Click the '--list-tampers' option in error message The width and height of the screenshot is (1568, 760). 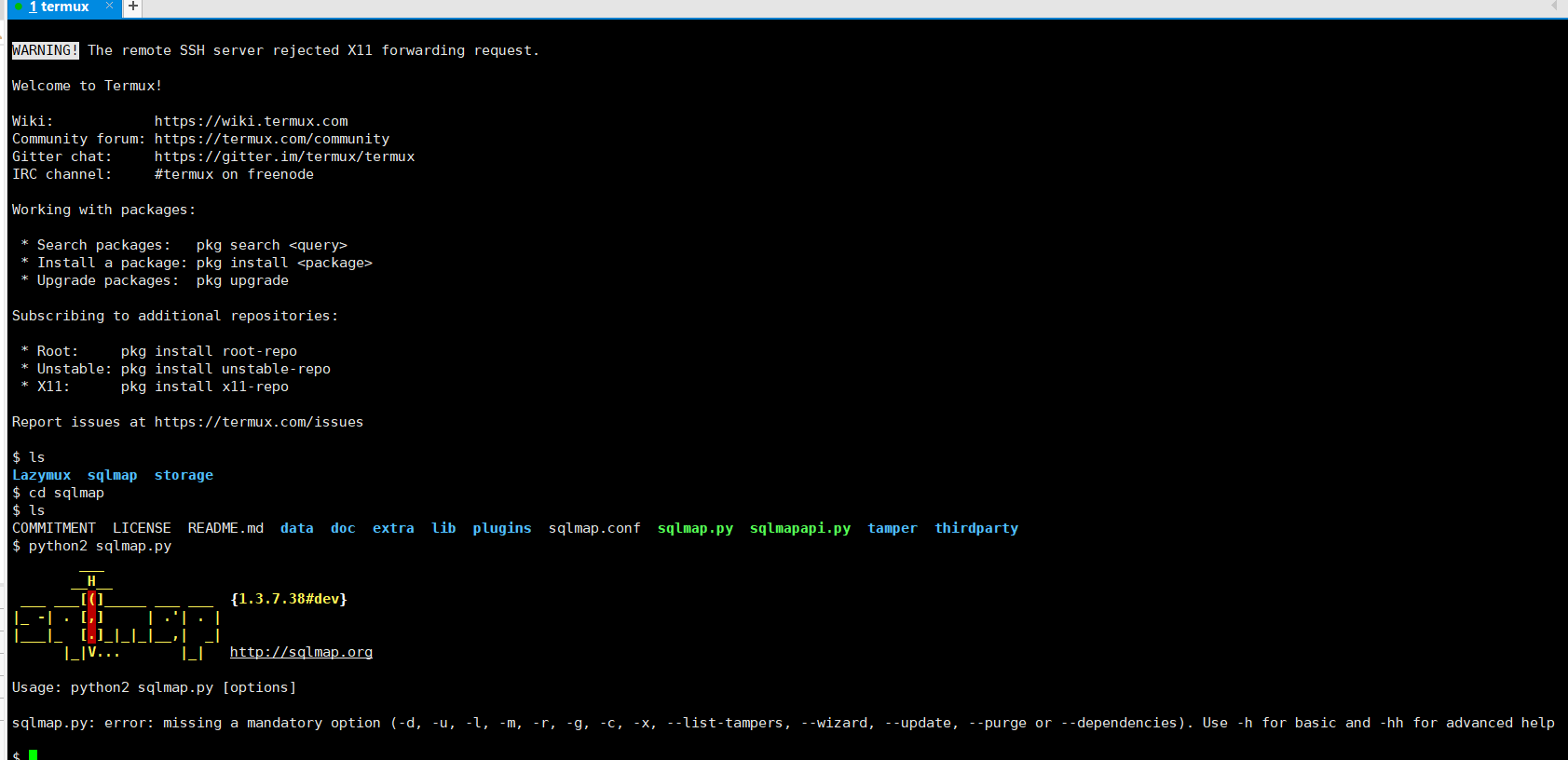click(x=728, y=723)
